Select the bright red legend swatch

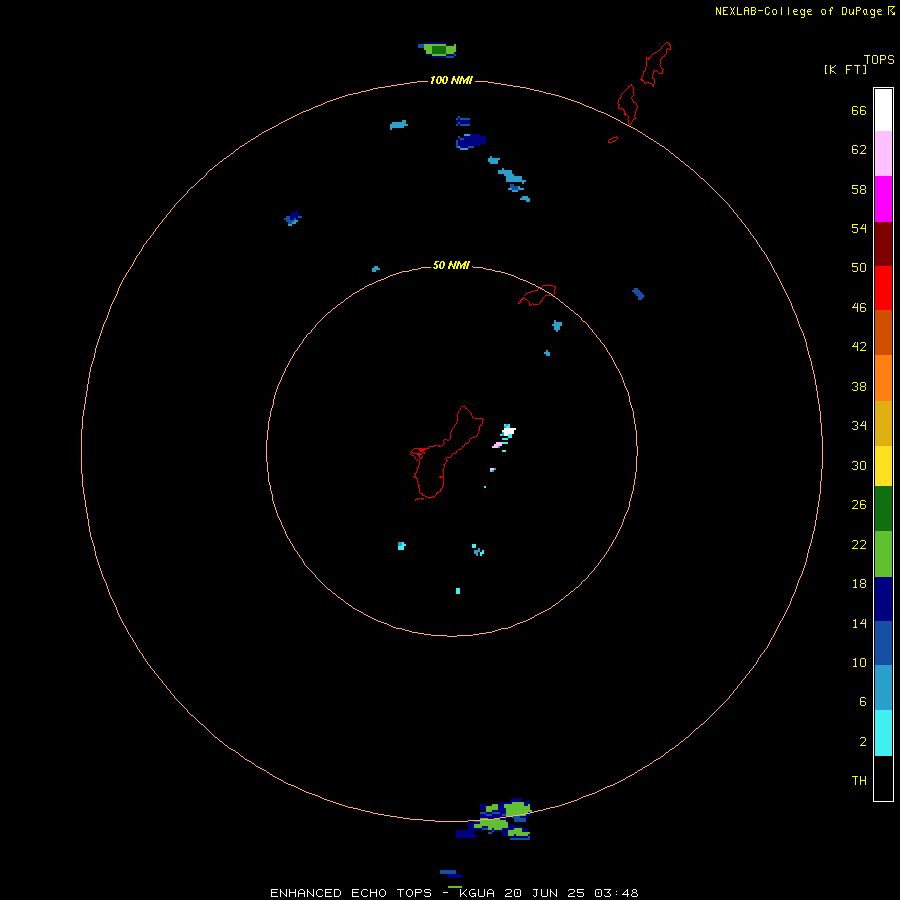coord(883,288)
